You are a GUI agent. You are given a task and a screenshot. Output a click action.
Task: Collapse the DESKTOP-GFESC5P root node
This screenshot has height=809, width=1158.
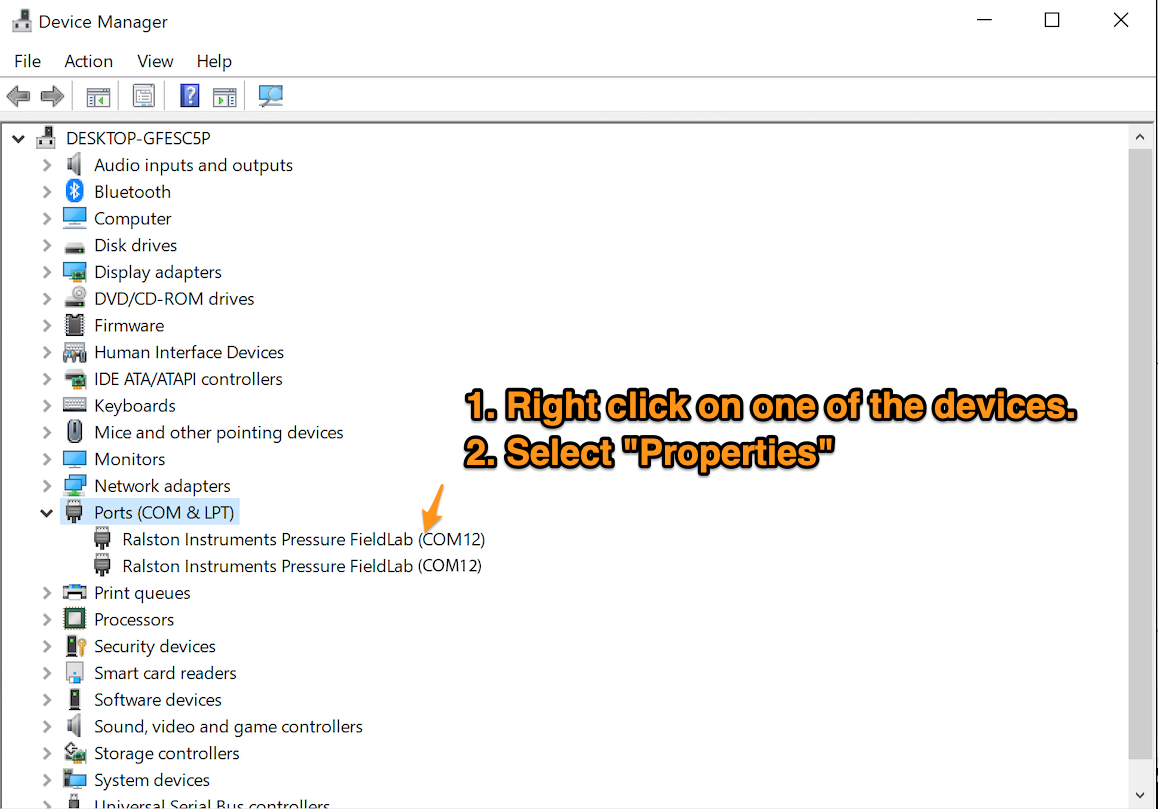pyautogui.click(x=18, y=138)
